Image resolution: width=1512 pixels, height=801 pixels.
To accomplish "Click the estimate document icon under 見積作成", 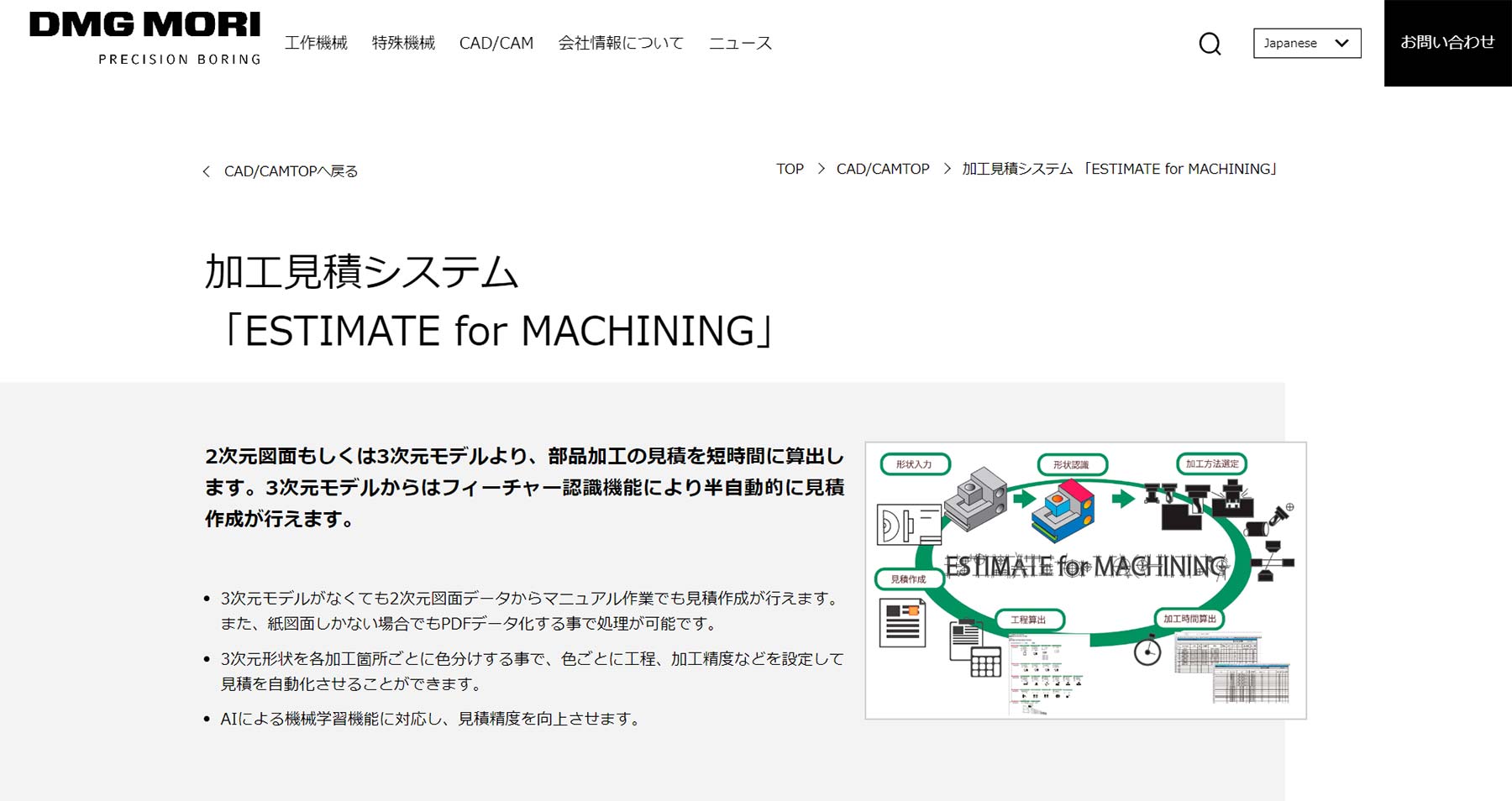I will click(902, 623).
